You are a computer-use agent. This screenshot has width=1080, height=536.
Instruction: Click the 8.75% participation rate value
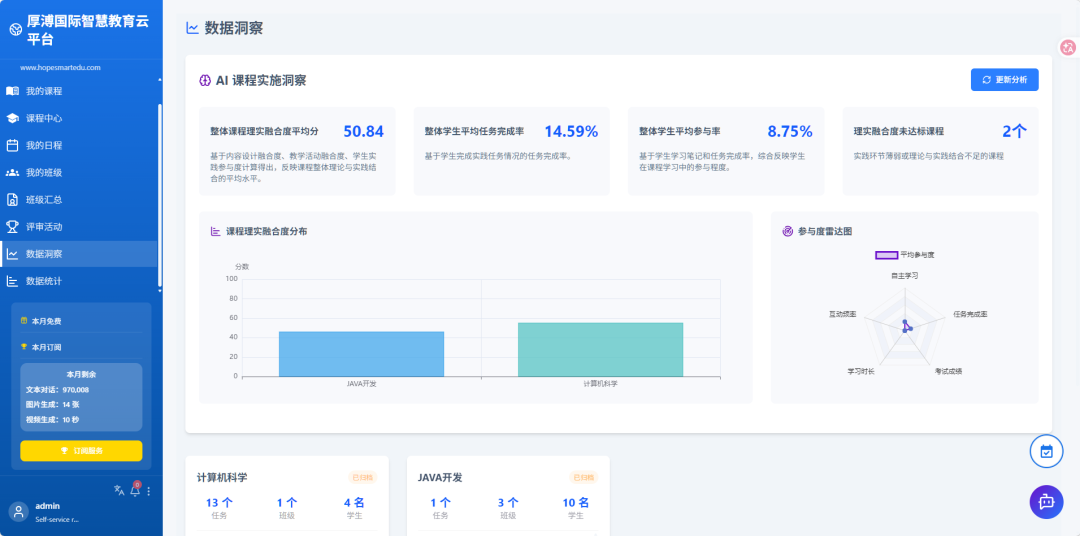[790, 132]
